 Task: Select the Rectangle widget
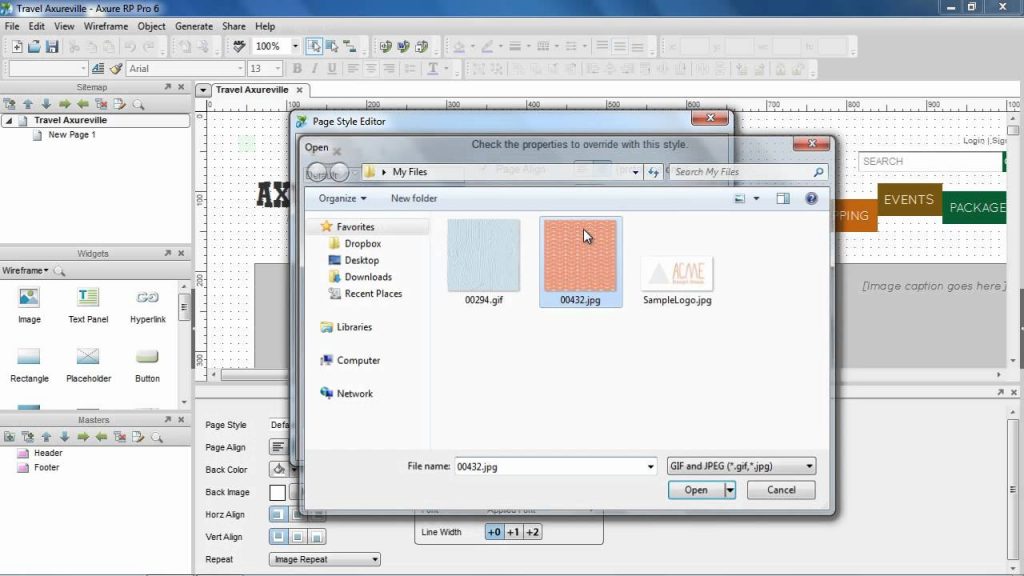pos(29,364)
